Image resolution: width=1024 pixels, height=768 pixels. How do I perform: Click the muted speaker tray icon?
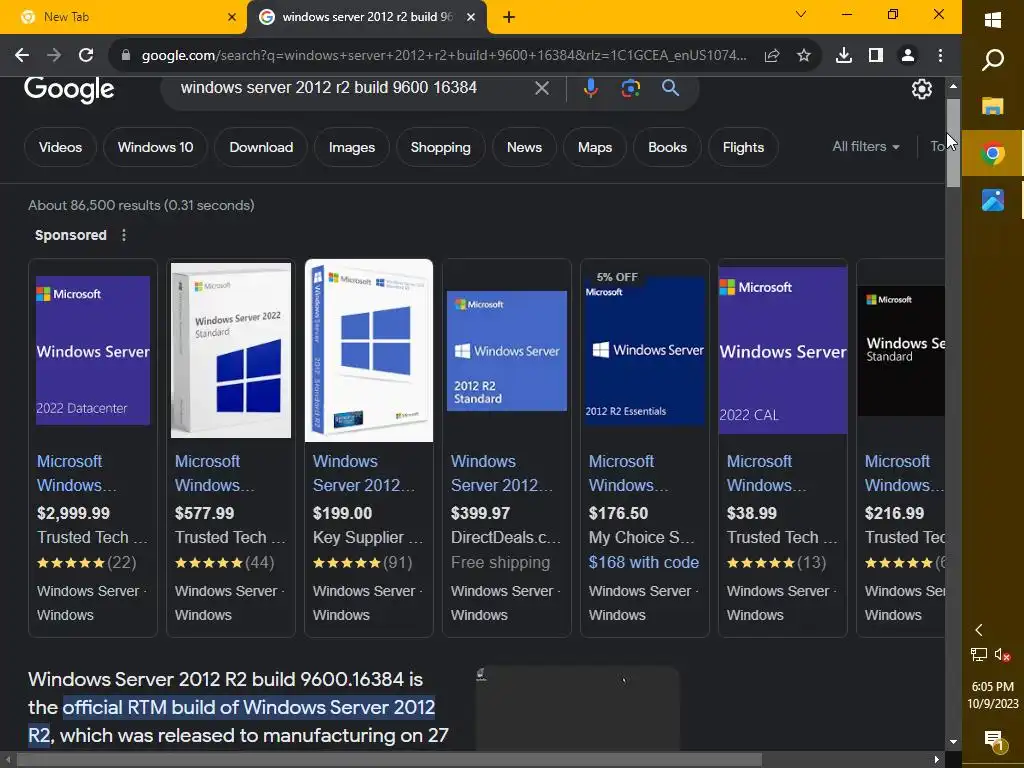coord(1002,654)
